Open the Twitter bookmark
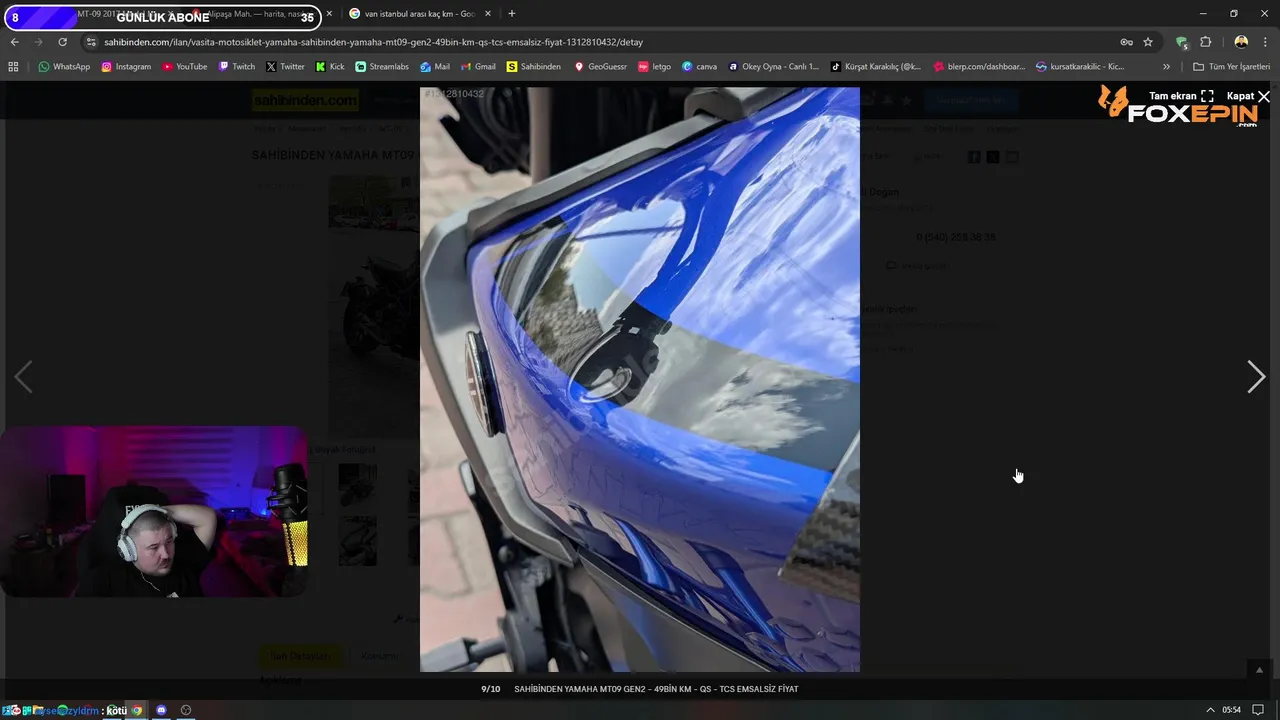1280x720 pixels. tap(285, 66)
